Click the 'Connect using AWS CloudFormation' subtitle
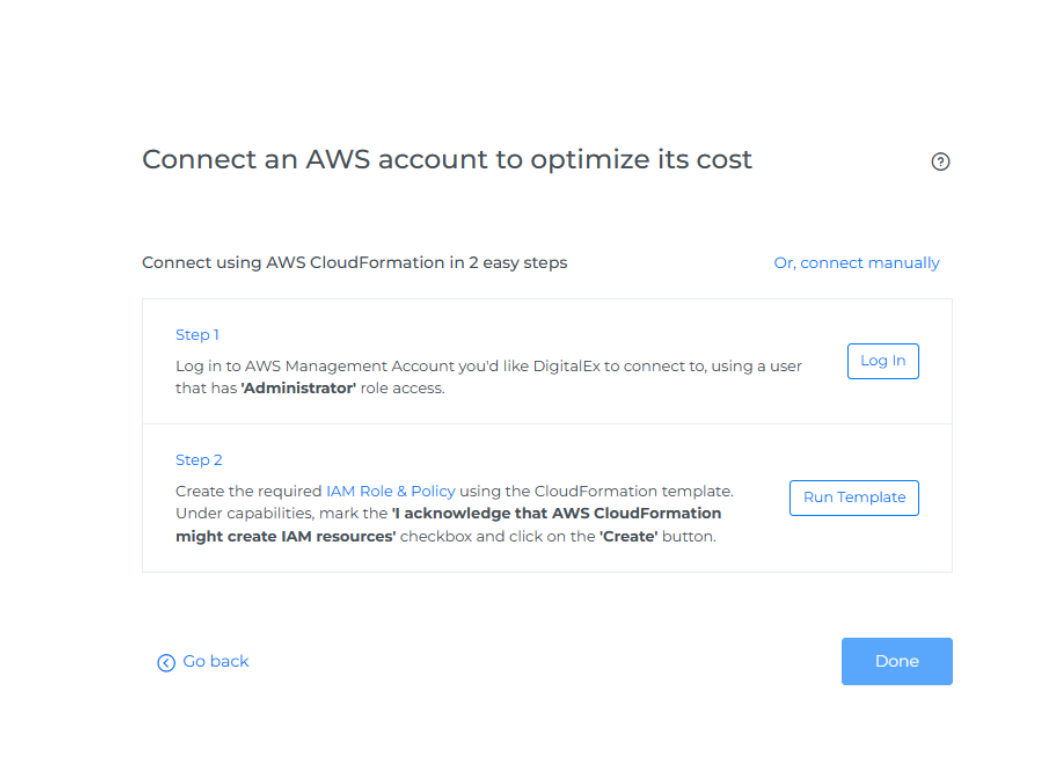1060x767 pixels. [x=354, y=263]
